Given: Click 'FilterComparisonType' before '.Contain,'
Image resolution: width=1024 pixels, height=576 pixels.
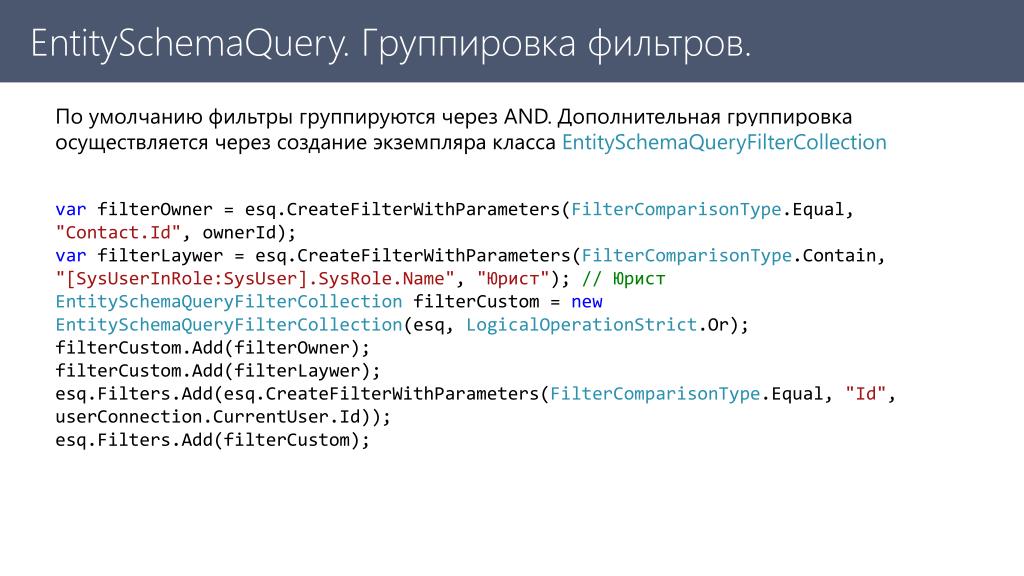Looking at the screenshot, I should (686, 255).
